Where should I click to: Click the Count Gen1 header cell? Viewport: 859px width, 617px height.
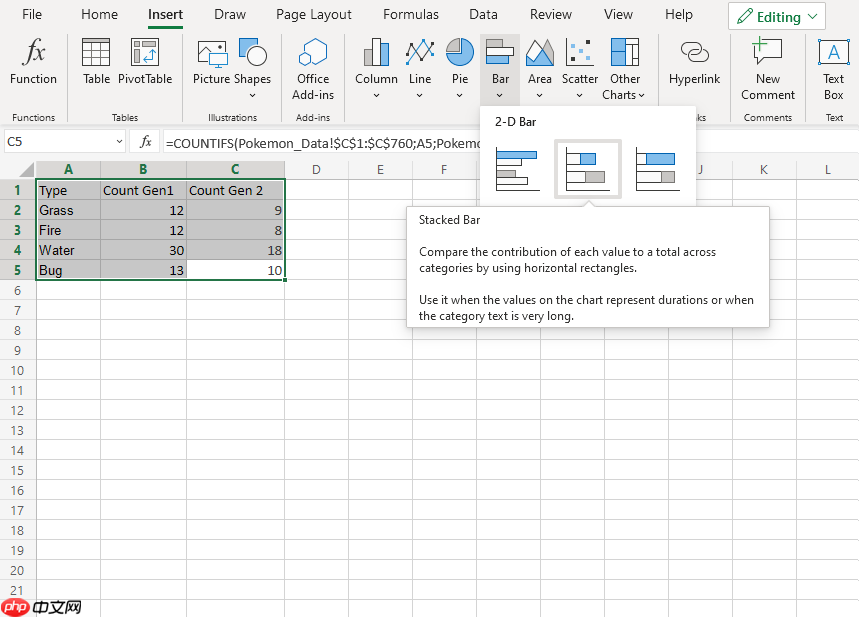[x=144, y=190]
